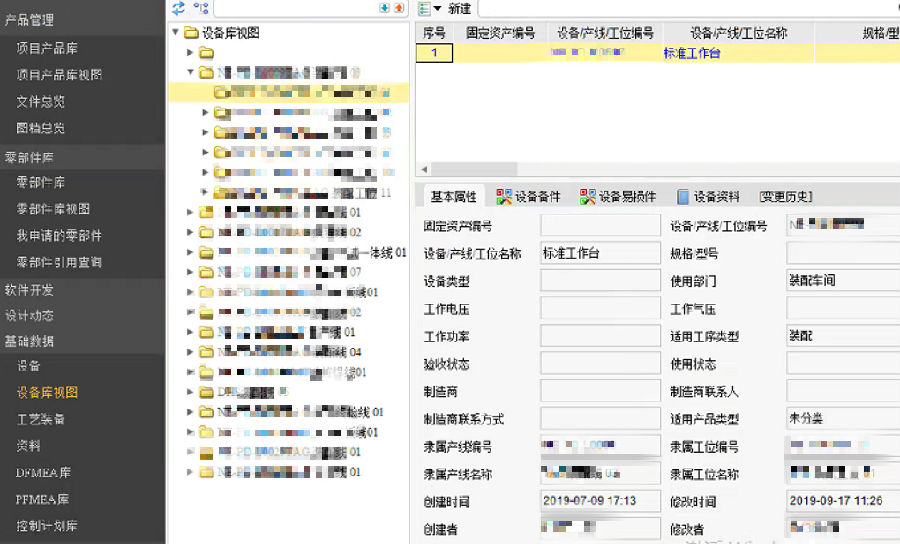Viewport: 900px width, 544px height.
Task: Switch to the 设备易损件 tab
Action: coord(618,197)
